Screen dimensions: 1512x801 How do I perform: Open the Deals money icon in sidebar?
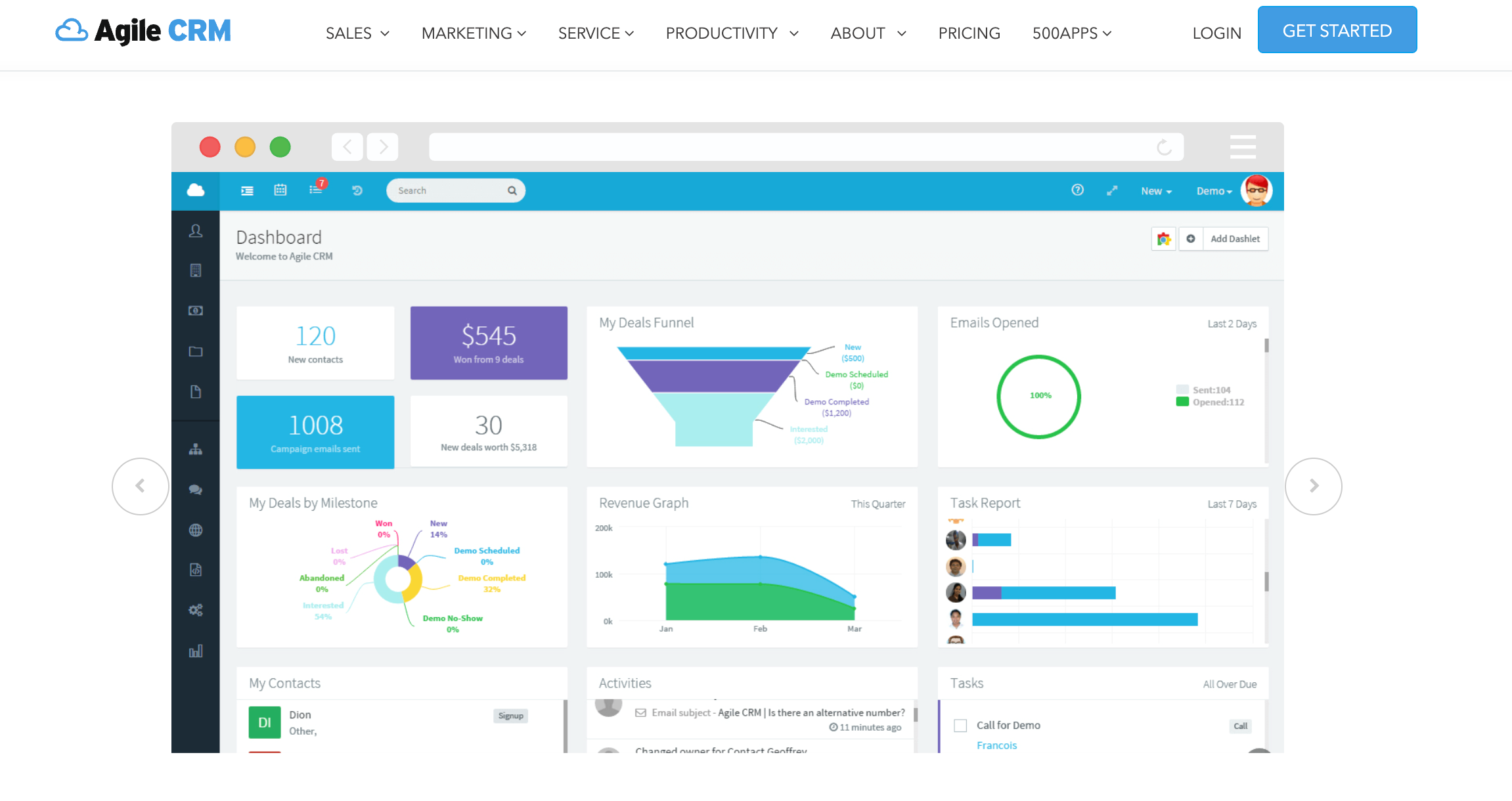point(196,311)
